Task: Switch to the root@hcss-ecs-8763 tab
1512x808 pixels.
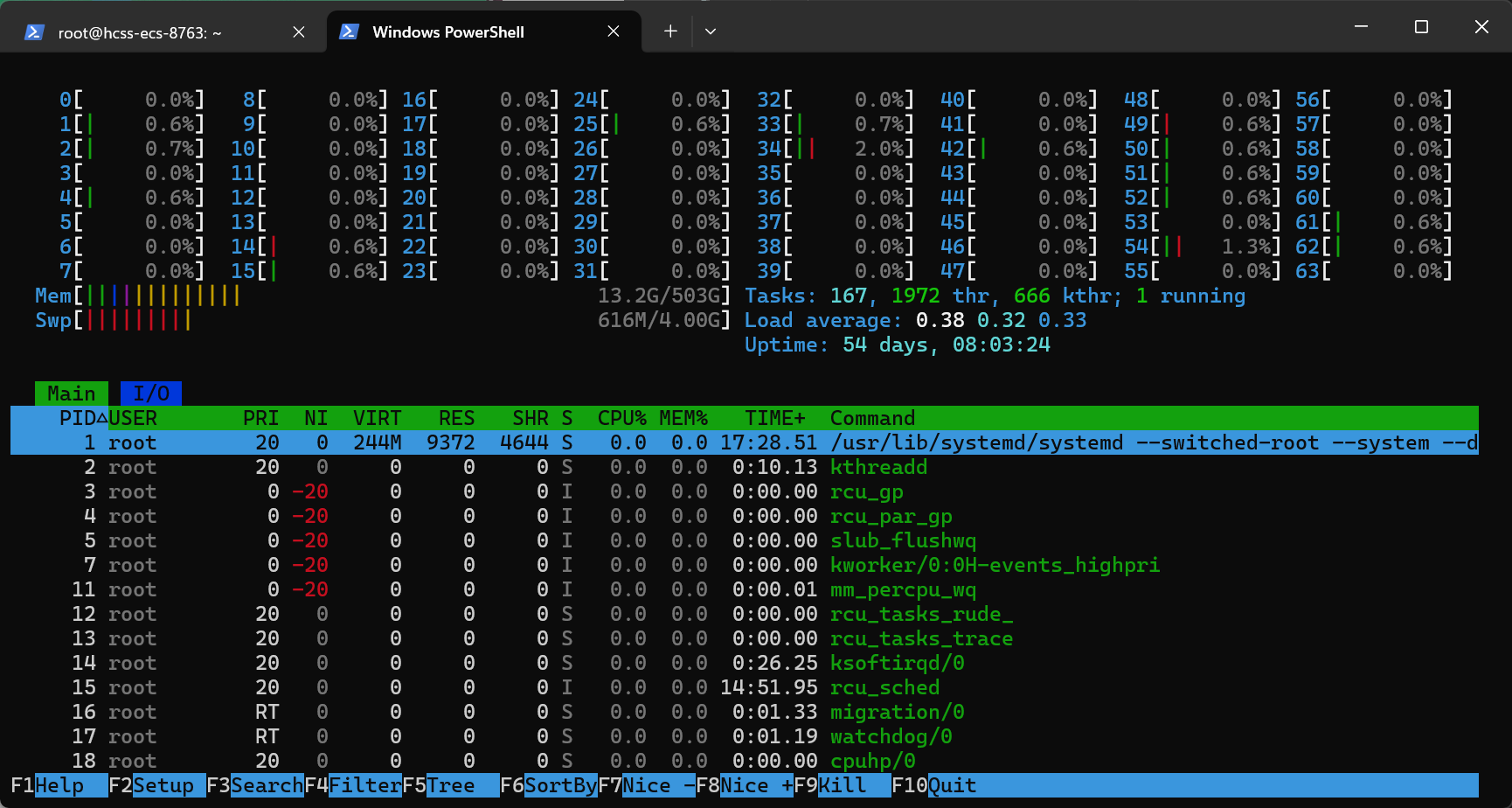Action: [140, 32]
